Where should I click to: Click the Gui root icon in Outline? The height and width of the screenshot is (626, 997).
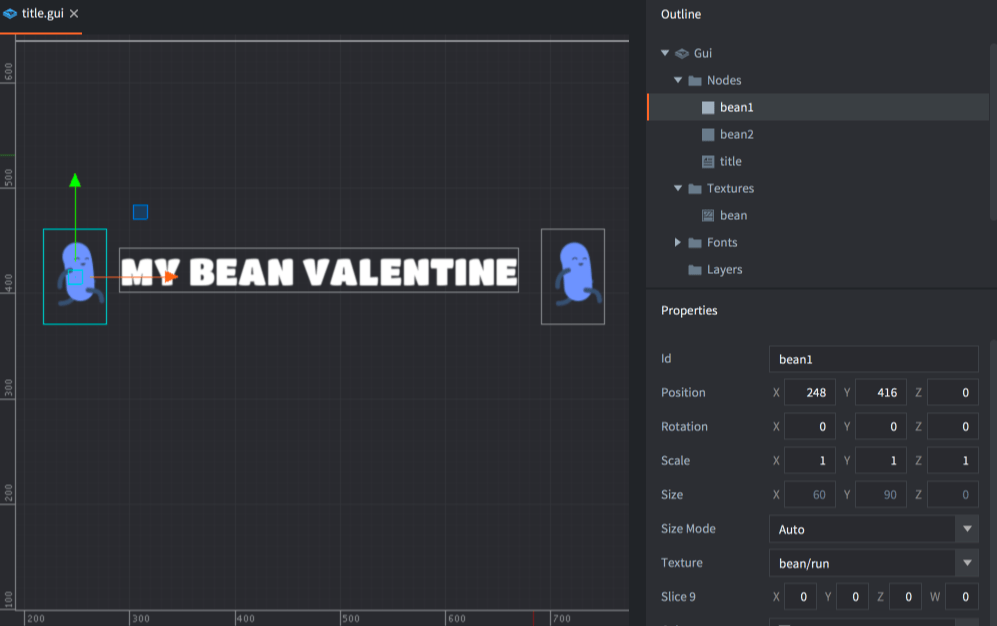coord(681,53)
